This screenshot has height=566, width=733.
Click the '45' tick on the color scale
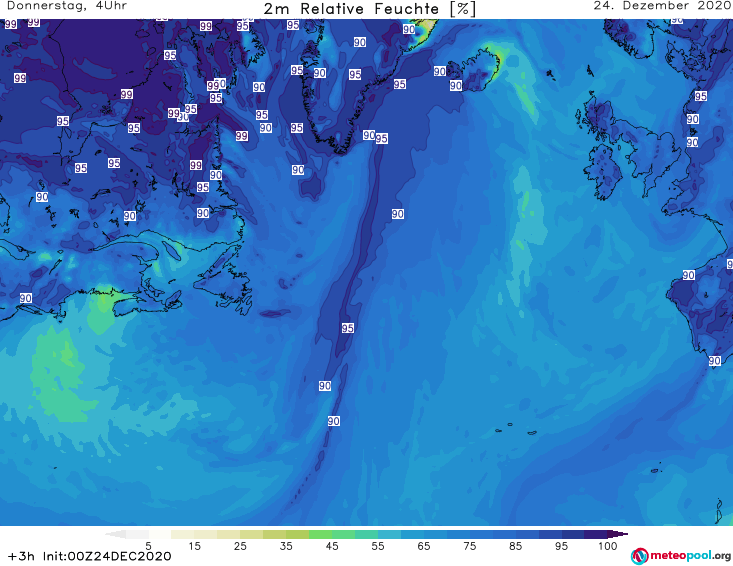pyautogui.click(x=332, y=546)
